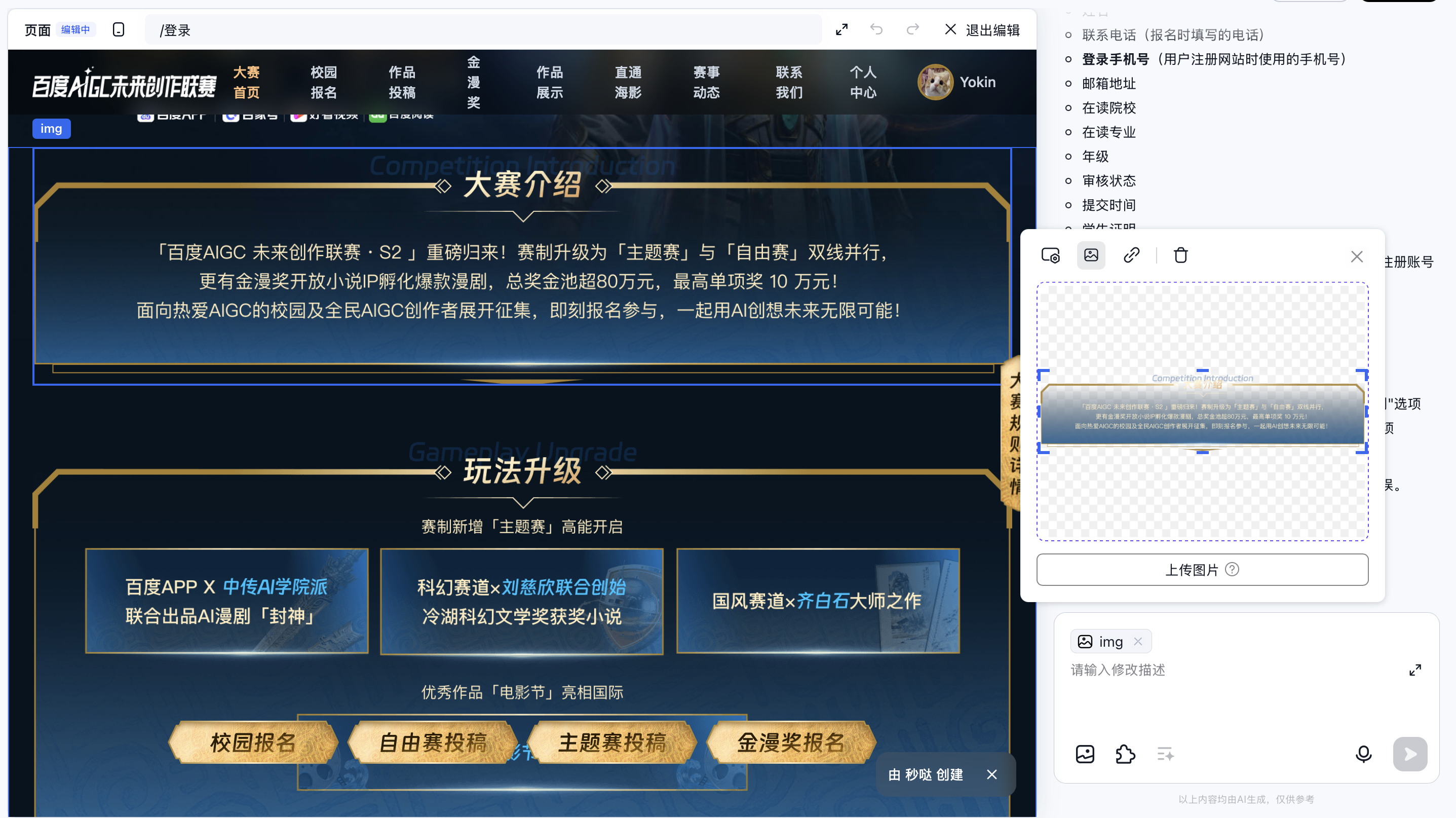Select 作品投稿 in the site navigation
Screen dimensions: 1456x818
click(402, 82)
